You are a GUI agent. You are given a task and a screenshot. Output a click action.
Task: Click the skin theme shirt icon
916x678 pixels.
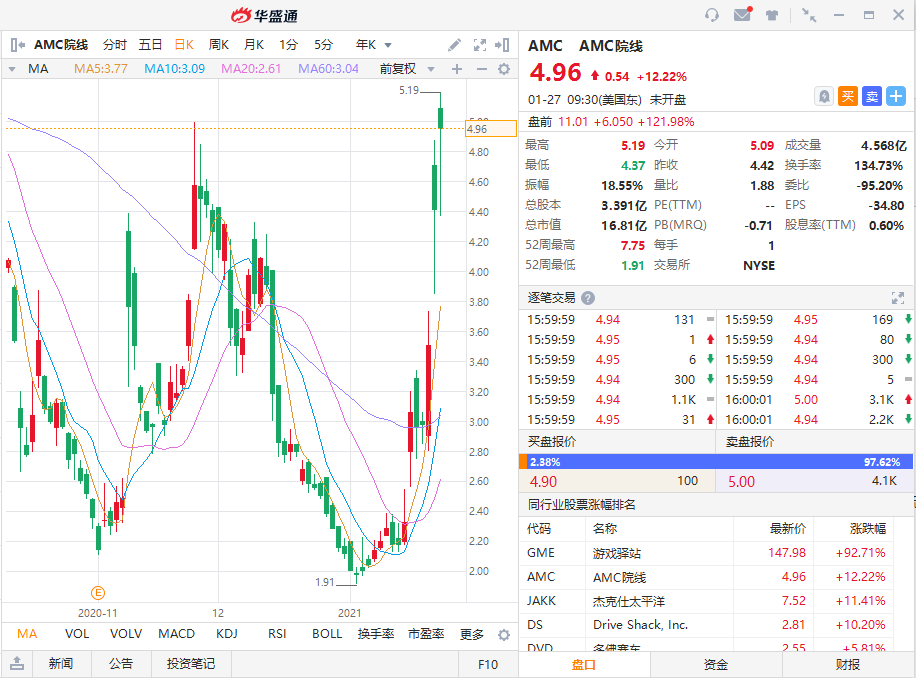point(772,15)
